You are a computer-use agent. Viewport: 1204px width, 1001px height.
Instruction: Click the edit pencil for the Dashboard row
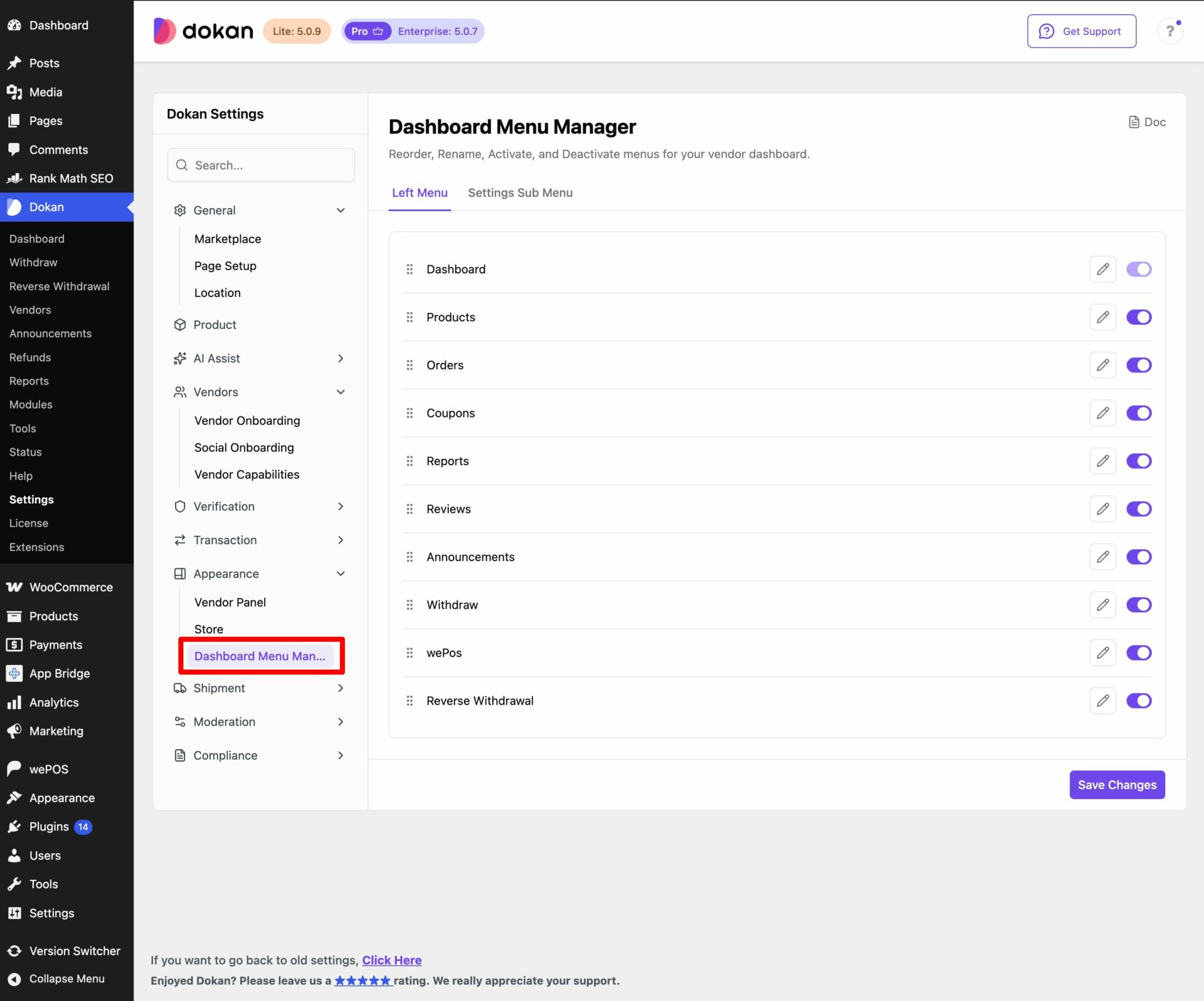click(x=1102, y=270)
